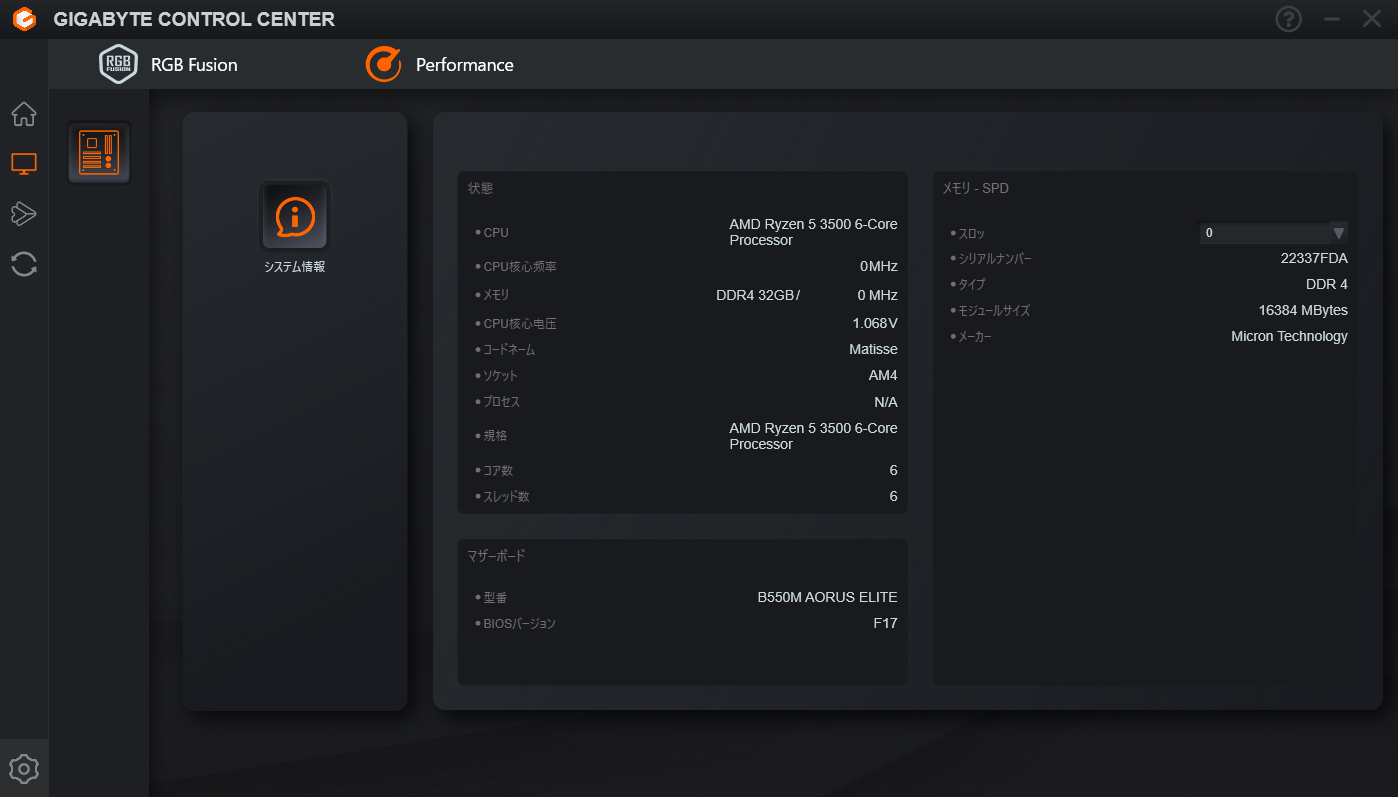The width and height of the screenshot is (1398, 797).
Task: Click the Gigabyte logo icon in title bar
Action: pos(25,19)
